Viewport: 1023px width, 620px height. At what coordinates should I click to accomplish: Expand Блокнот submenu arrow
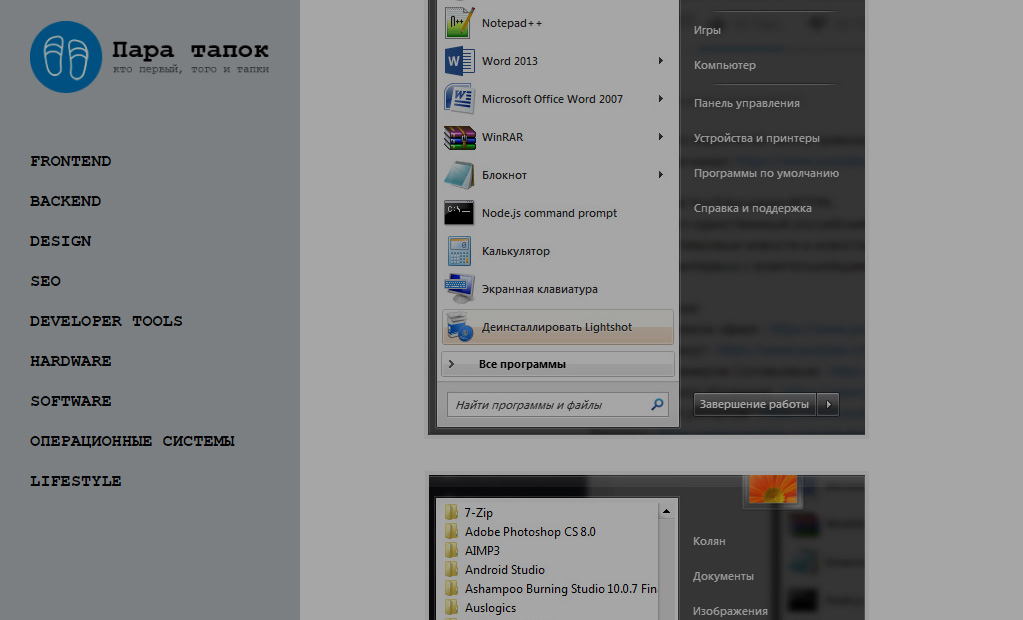pos(661,175)
